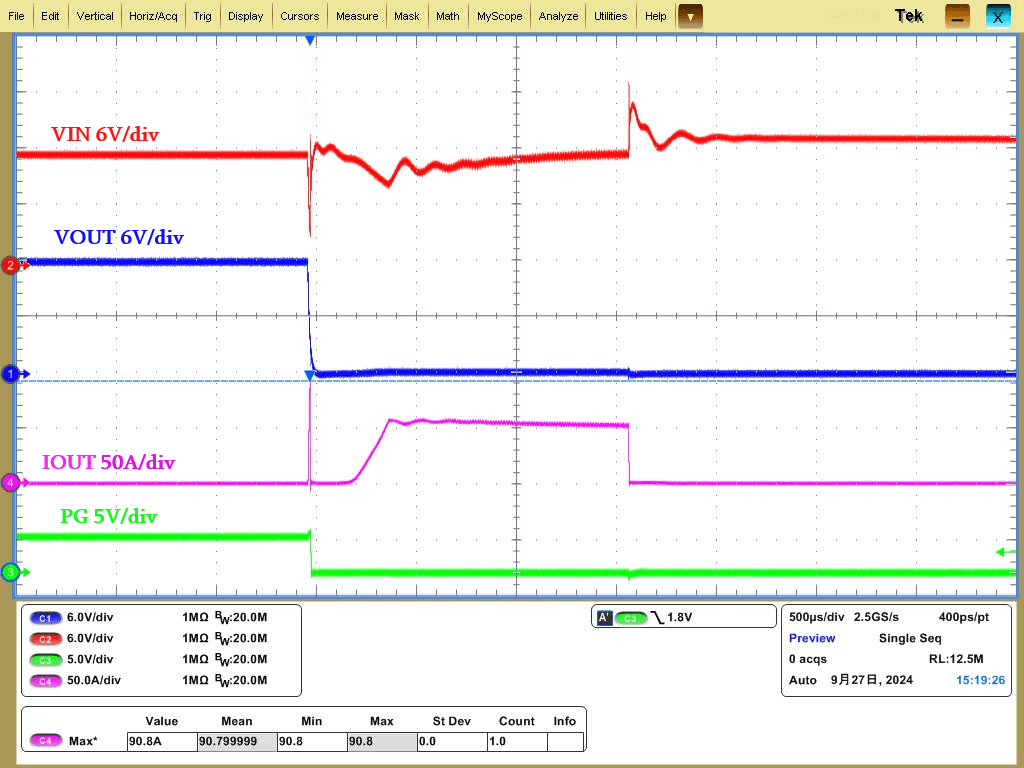Click the A' trigger event icon
Viewport: 1024px width, 768px height.
pos(604,618)
